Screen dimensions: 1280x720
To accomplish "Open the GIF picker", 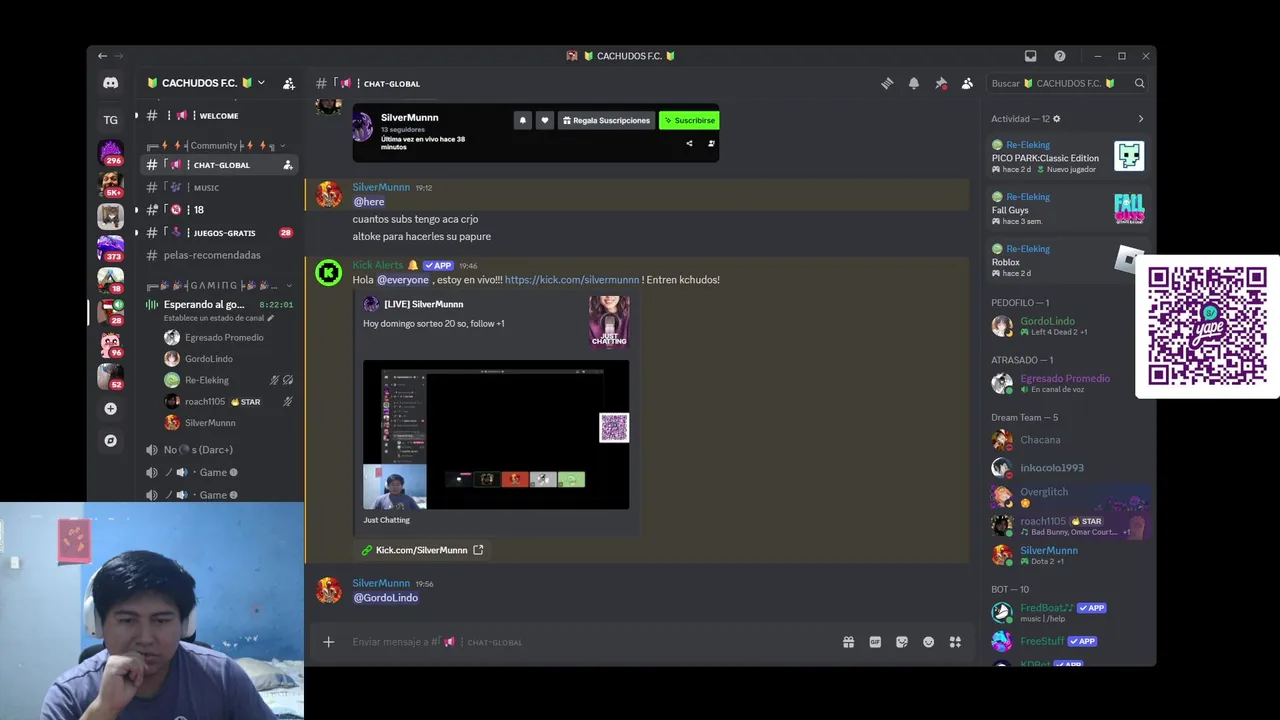I will (875, 642).
